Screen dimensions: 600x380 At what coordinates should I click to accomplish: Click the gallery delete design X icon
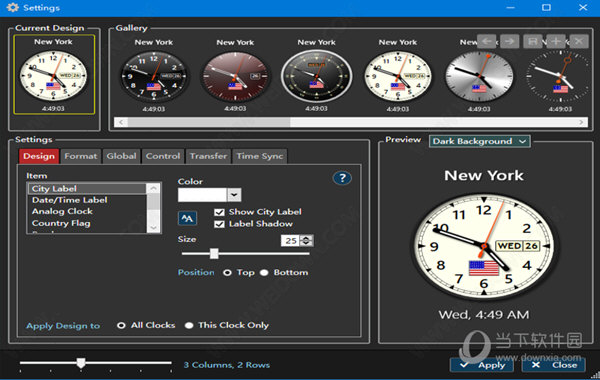click(579, 41)
